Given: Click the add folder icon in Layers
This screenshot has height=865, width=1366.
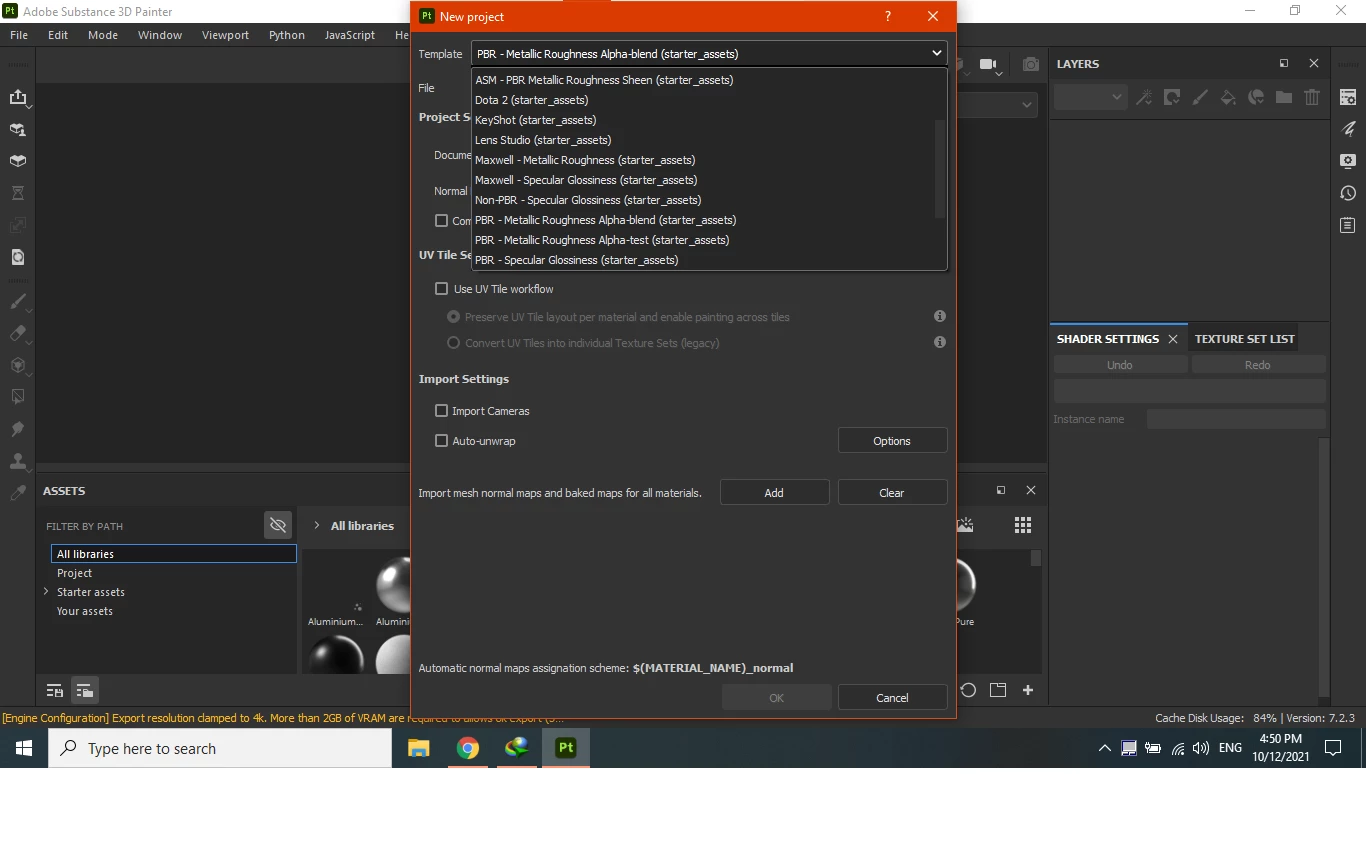Looking at the screenshot, I should coord(1284,97).
